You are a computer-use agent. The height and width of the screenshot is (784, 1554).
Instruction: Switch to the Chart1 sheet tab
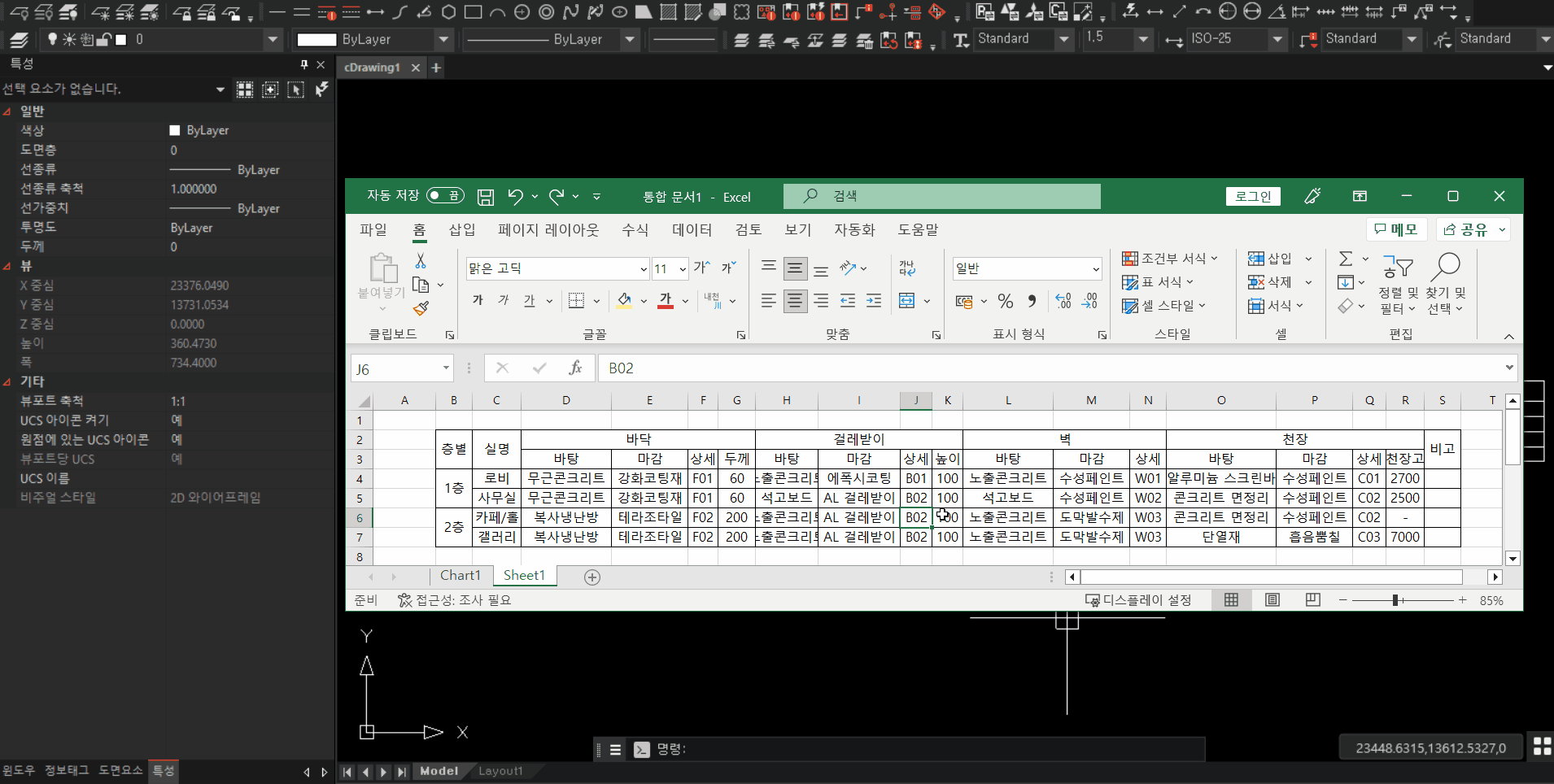coord(461,576)
